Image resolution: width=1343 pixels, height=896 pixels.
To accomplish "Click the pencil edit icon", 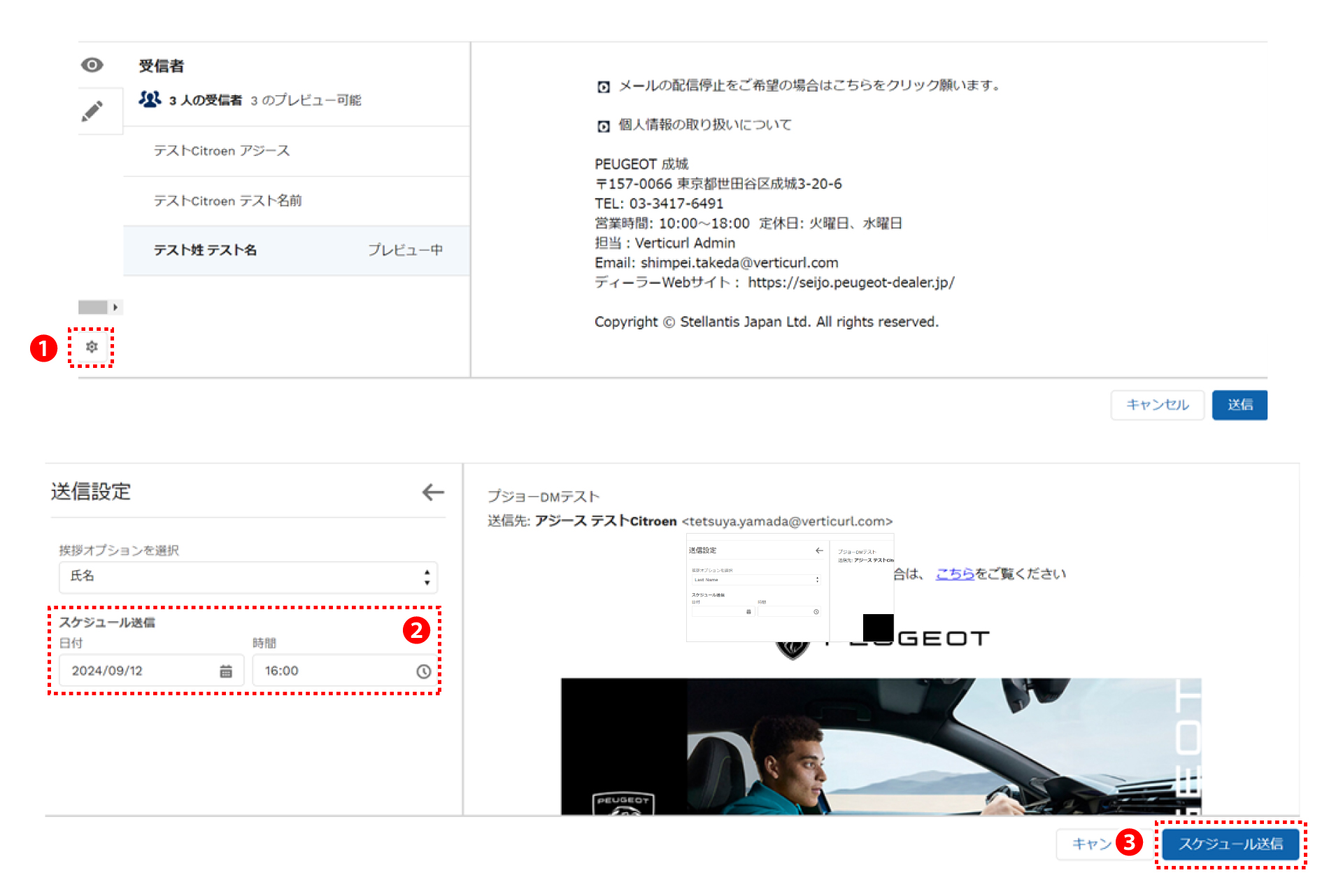I will (92, 111).
